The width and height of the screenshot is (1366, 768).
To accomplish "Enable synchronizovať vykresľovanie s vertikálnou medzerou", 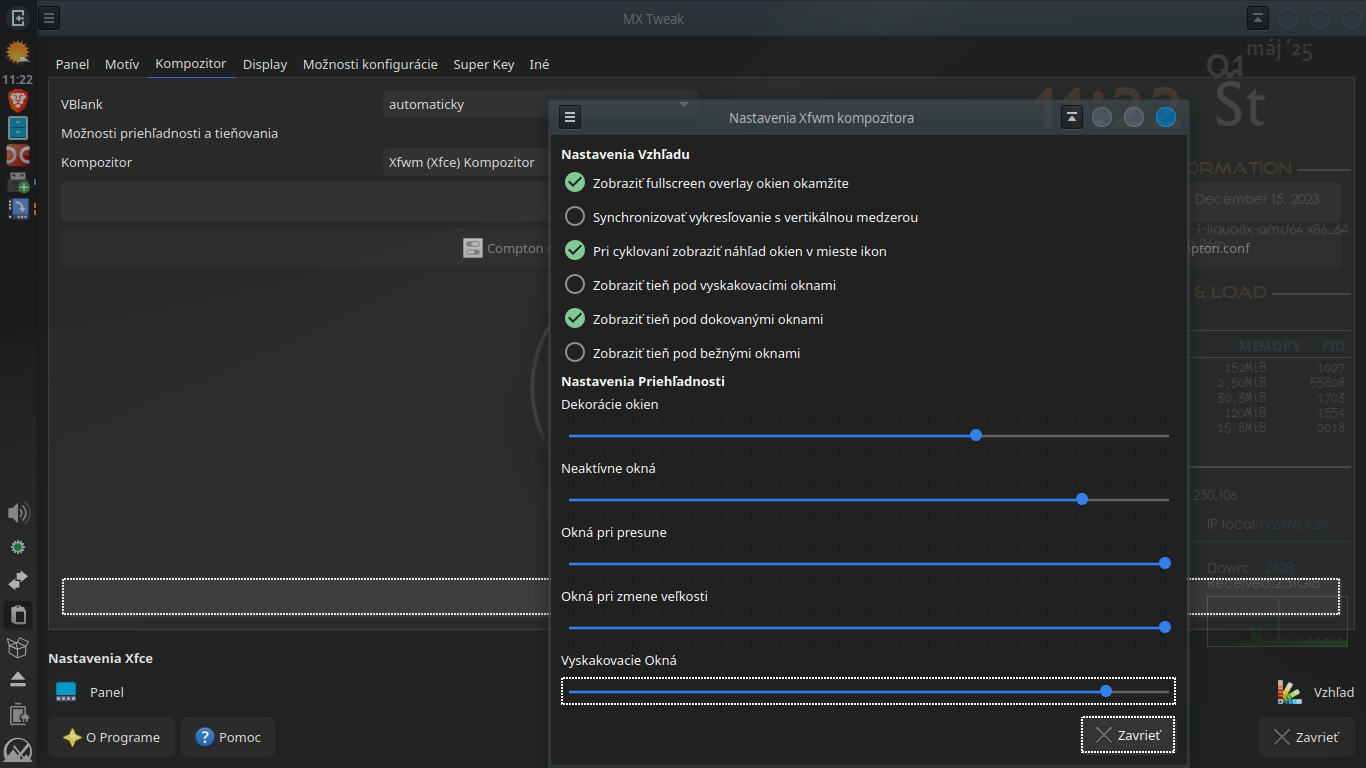I will [x=575, y=217].
